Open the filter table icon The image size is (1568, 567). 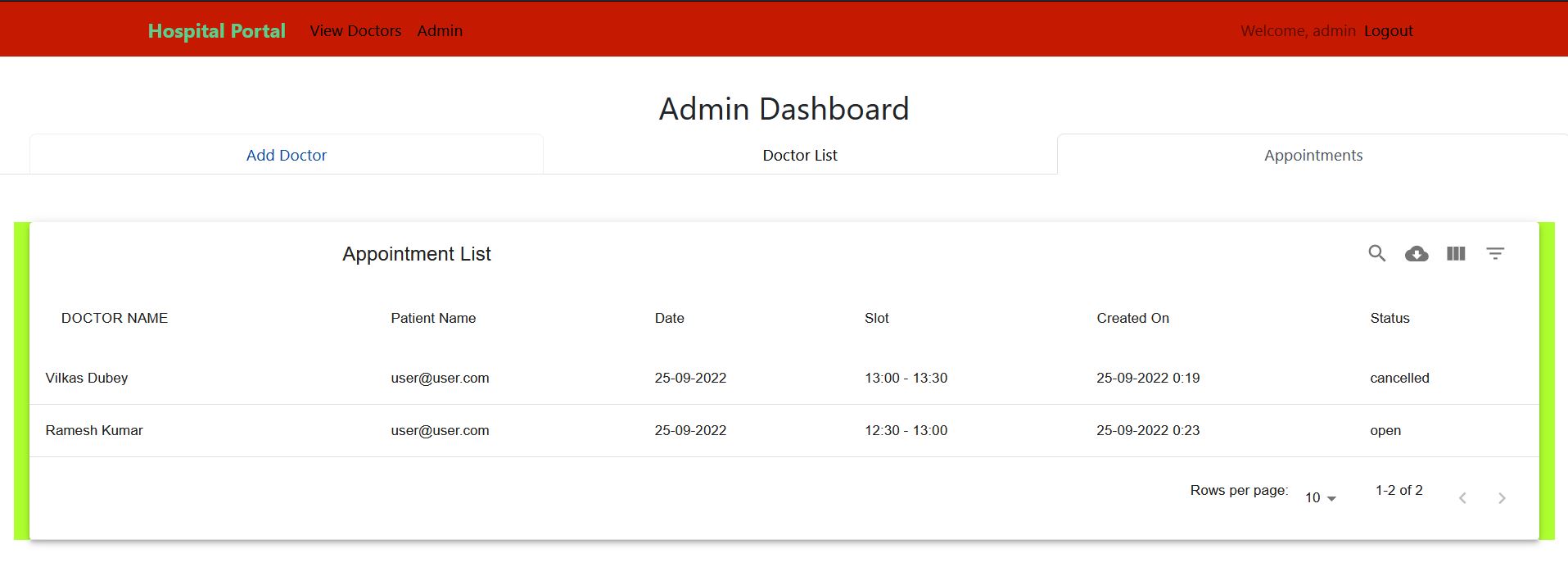1495,254
